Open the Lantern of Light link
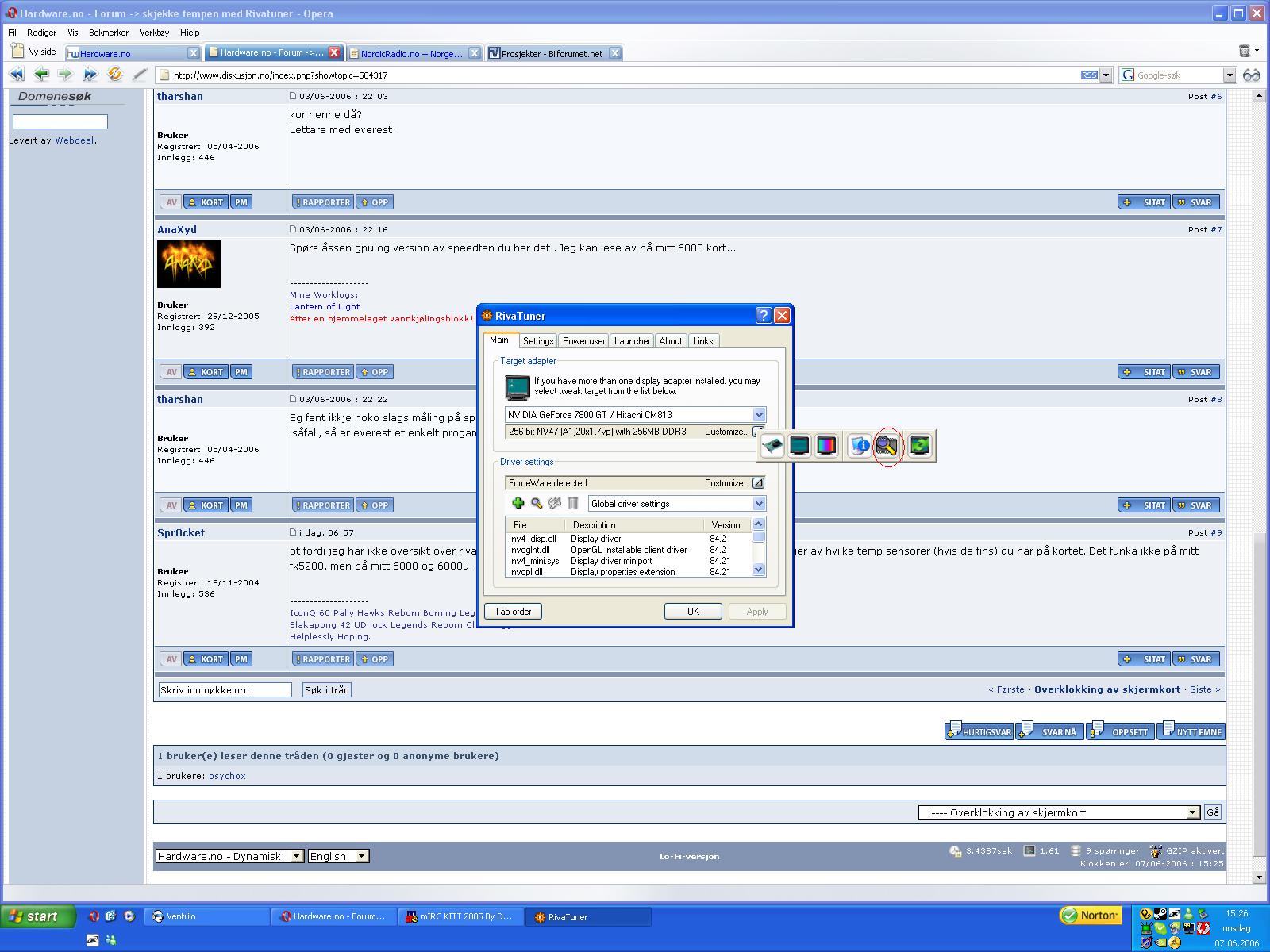 (x=325, y=306)
